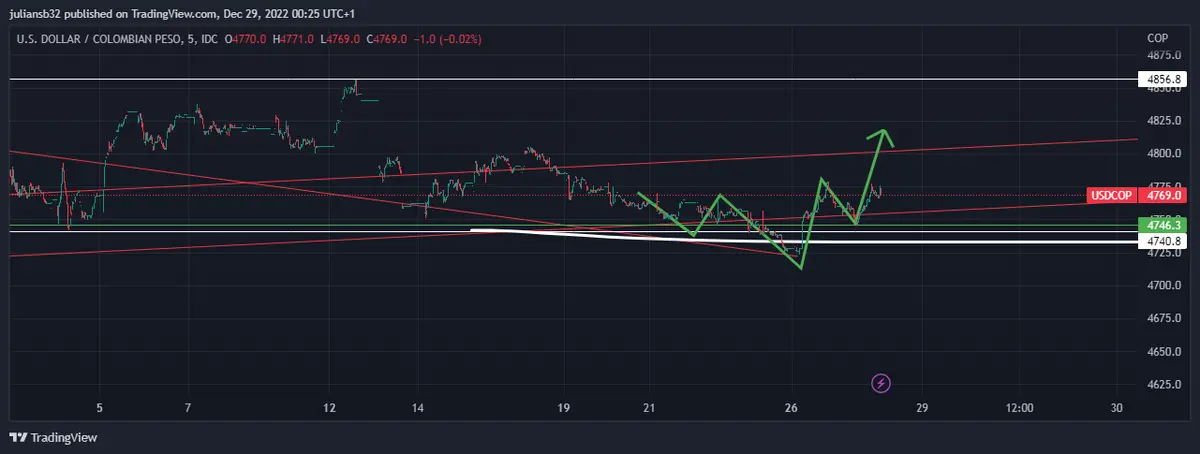Click the date label 7 on time axis

(x=188, y=408)
